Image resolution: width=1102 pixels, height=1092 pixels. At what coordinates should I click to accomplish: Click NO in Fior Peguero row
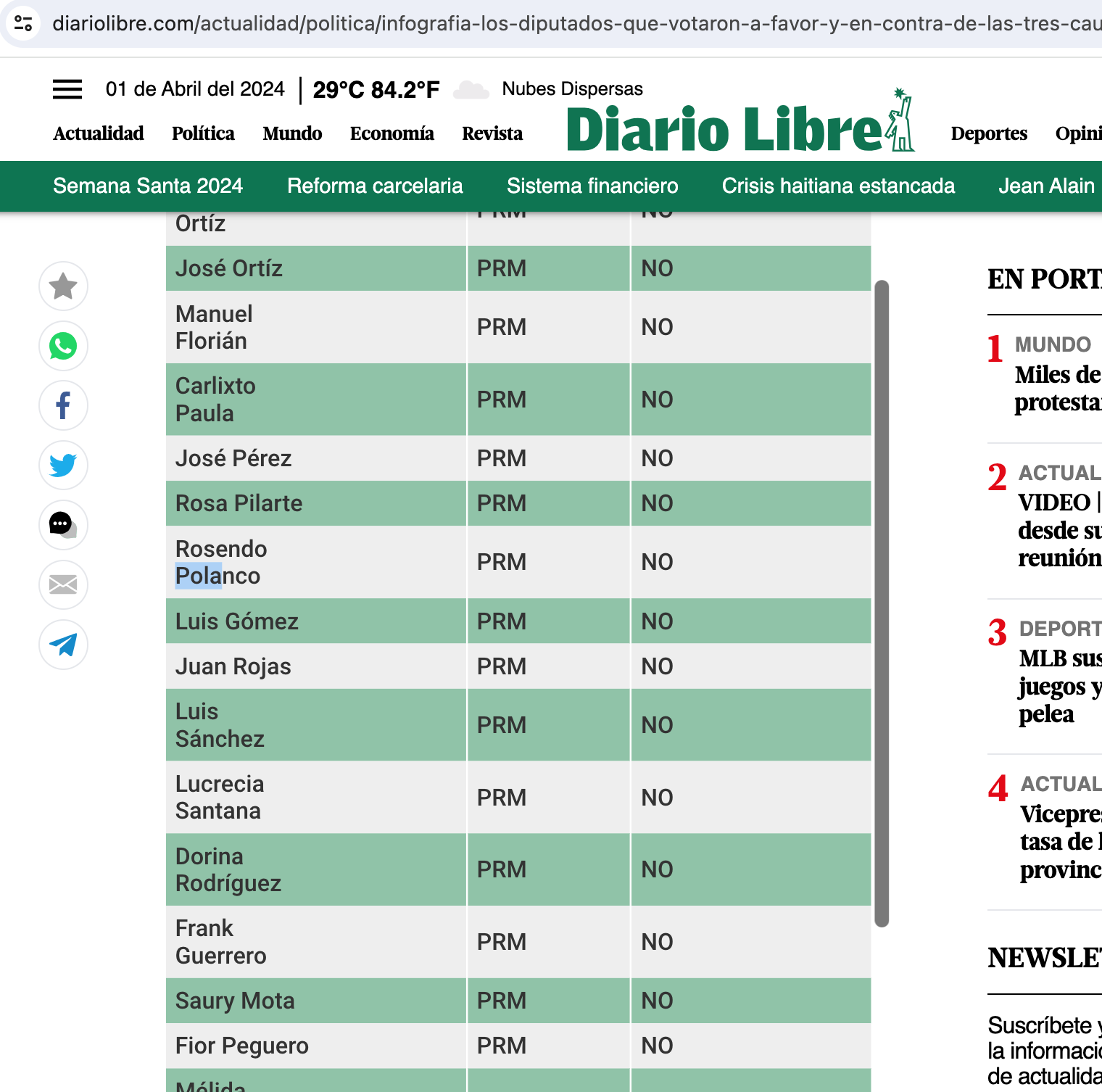coord(658,1046)
